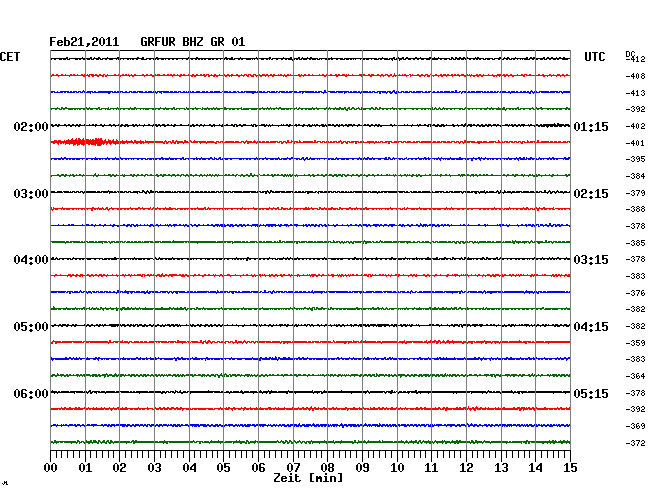Click the minute-axis tick label 07
Image resolution: width=650 pixels, height=494 pixels.
(x=293, y=467)
